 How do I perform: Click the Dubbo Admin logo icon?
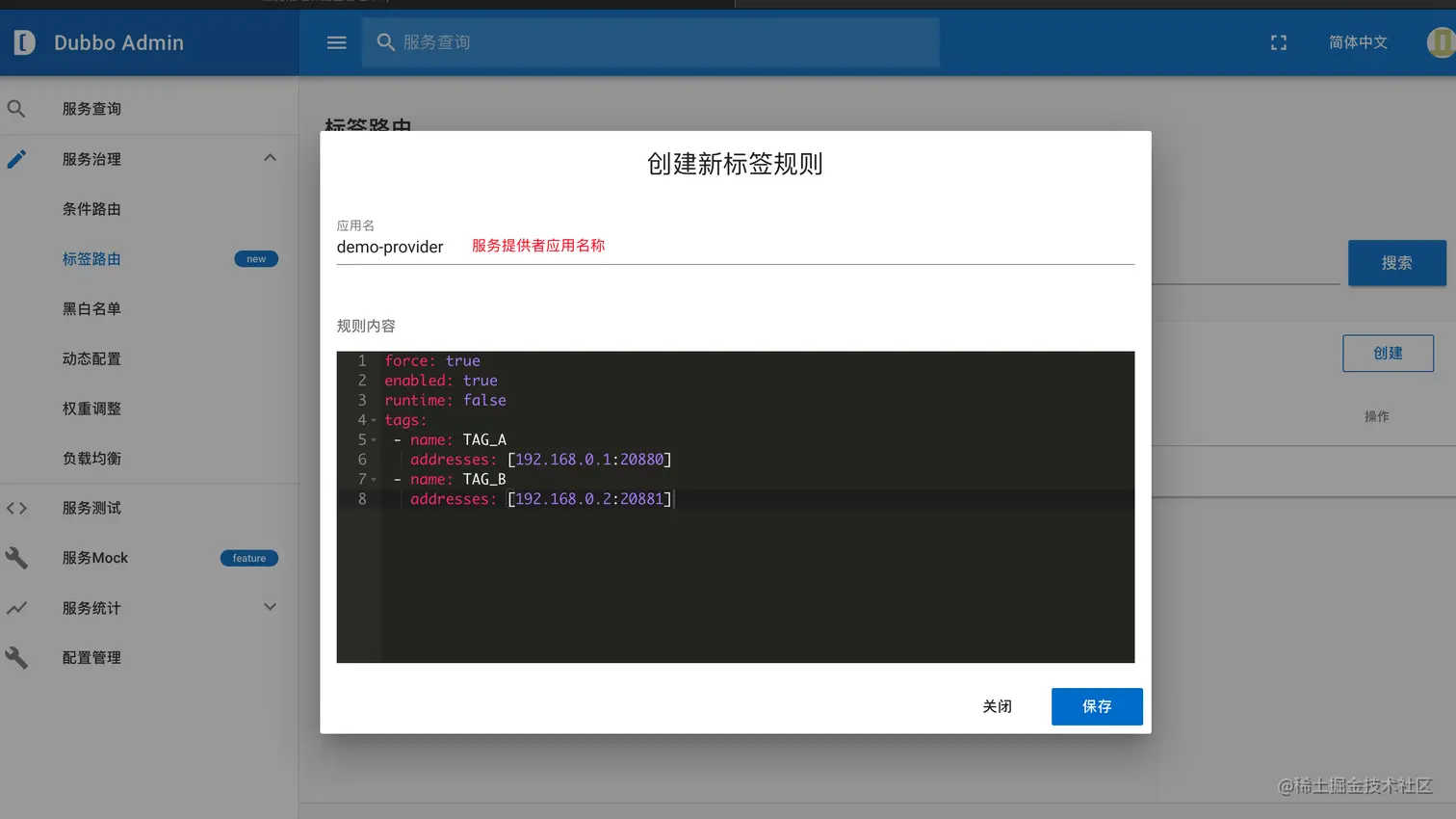click(25, 42)
